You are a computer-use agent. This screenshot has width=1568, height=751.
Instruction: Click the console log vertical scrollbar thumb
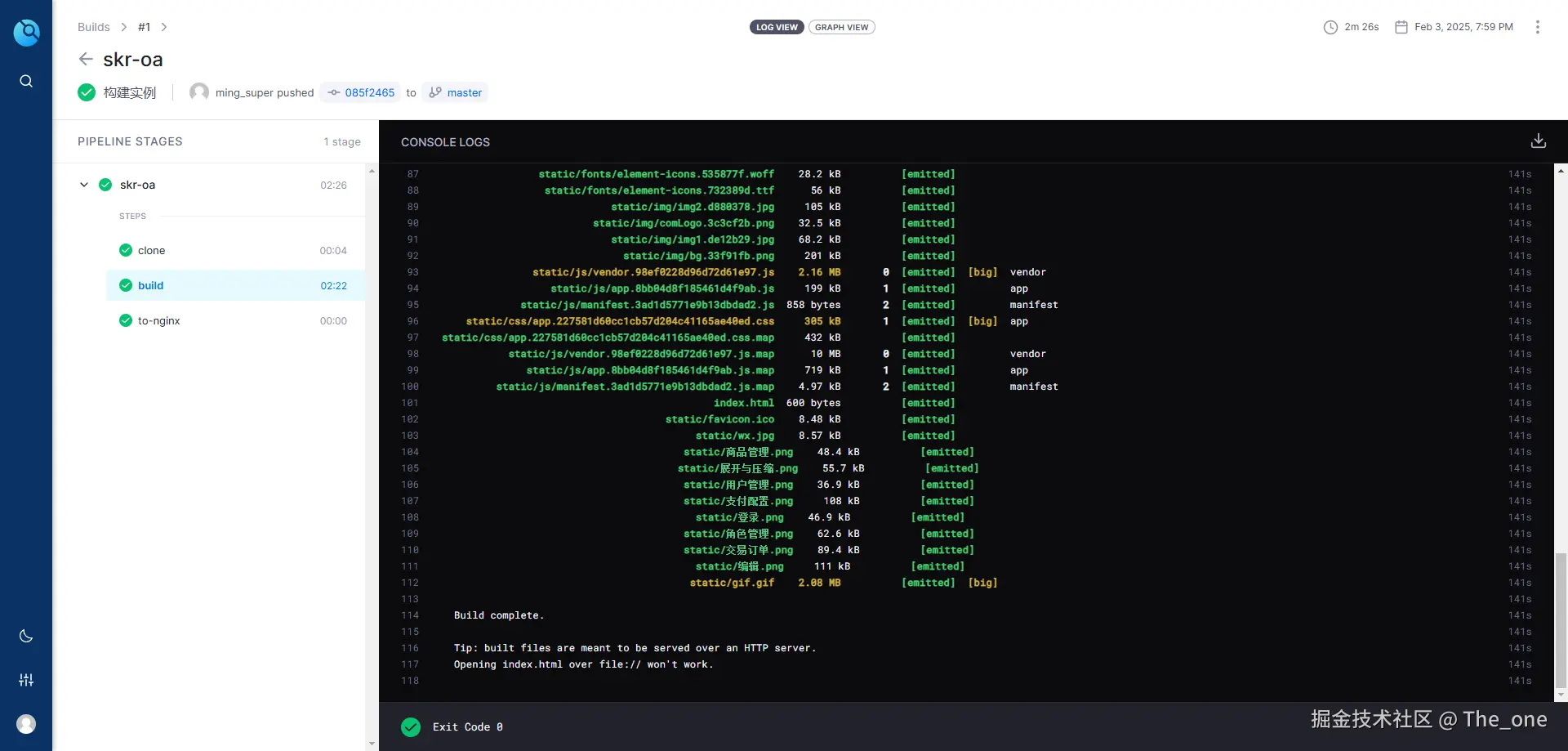click(x=1561, y=620)
